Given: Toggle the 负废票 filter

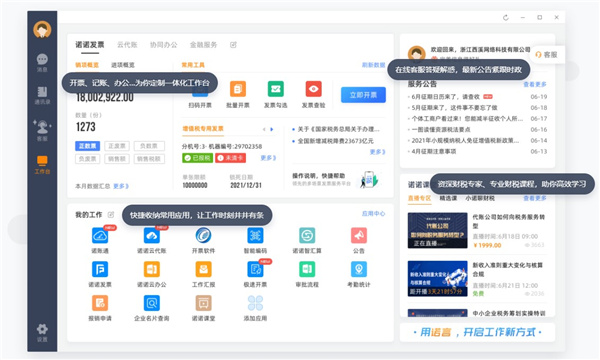Looking at the screenshot, I should 87,159.
